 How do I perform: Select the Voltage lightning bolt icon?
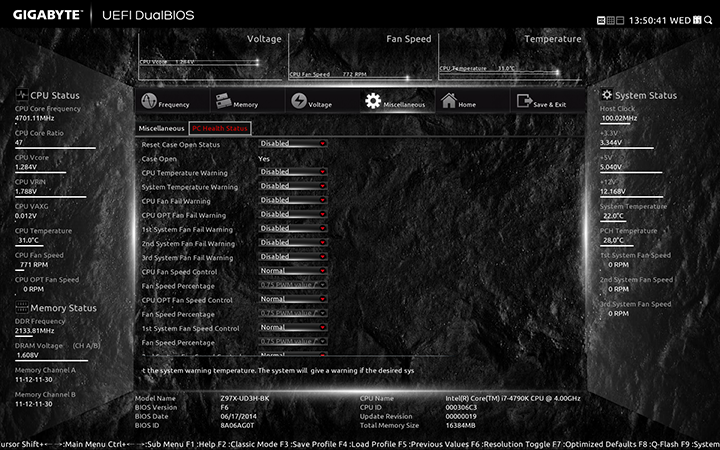pos(299,102)
